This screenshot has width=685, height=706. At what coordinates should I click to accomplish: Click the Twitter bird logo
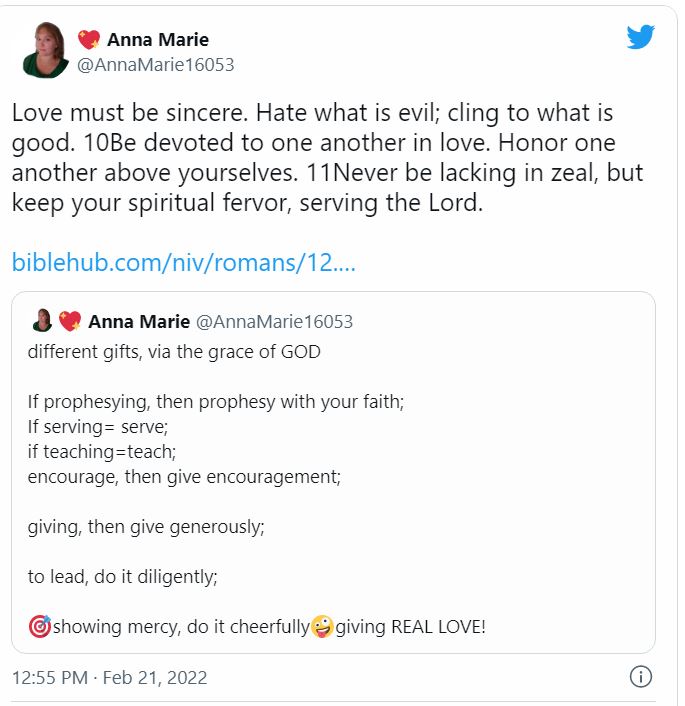640,37
